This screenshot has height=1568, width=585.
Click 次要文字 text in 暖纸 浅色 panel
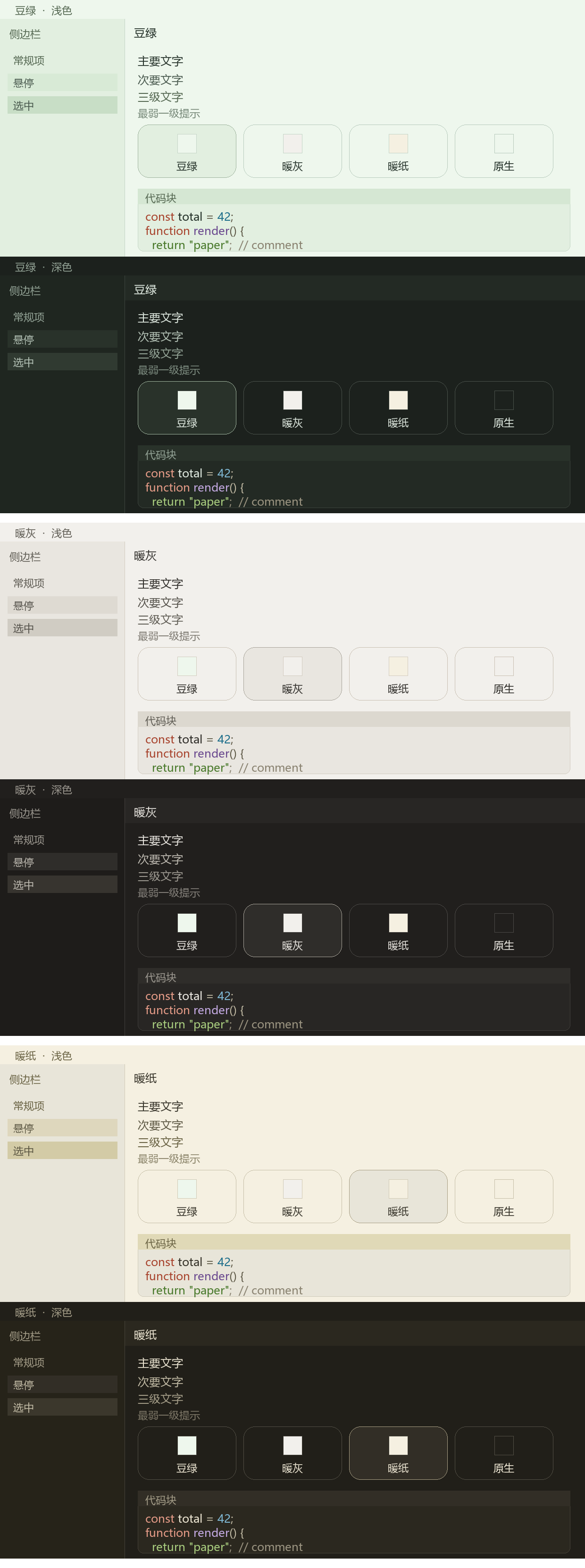point(161,1125)
